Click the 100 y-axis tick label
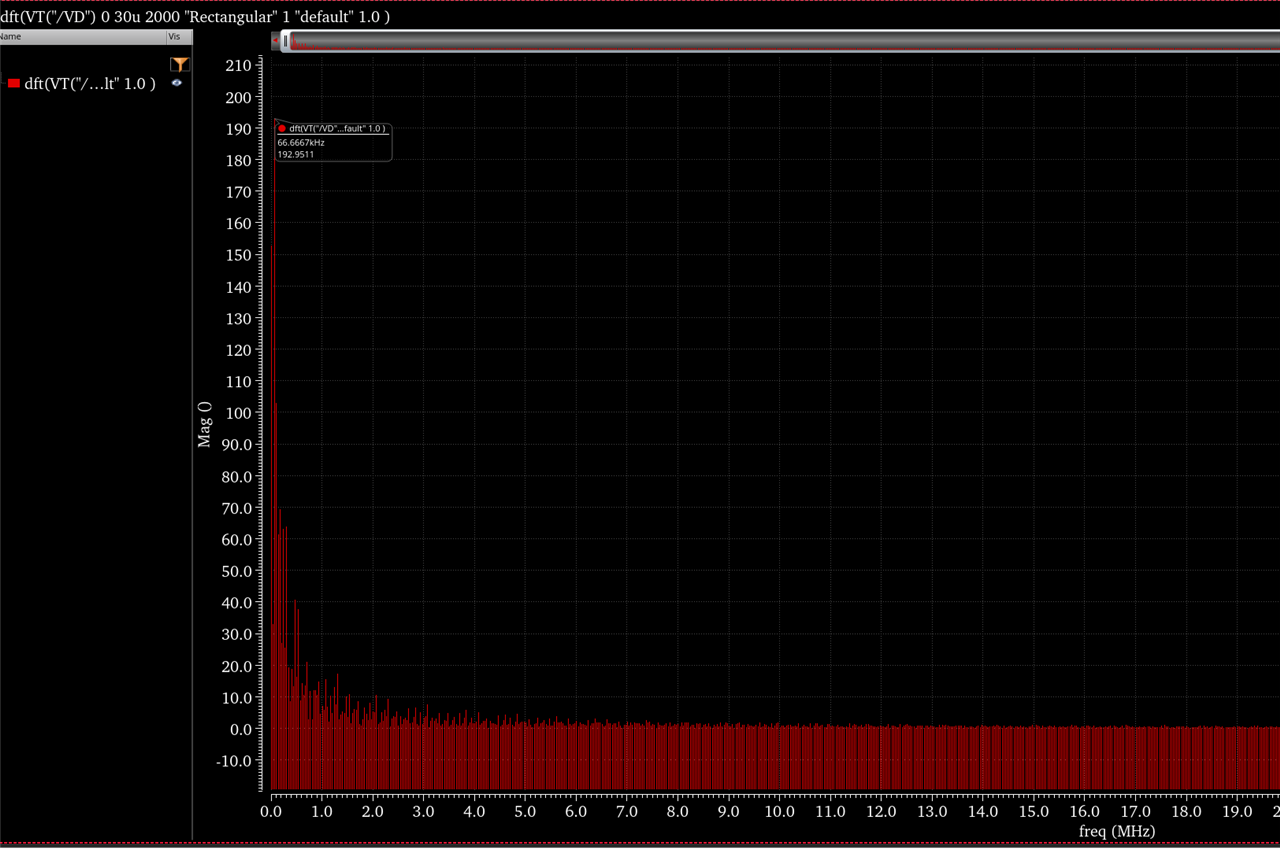The height and width of the screenshot is (849, 1280). (238, 413)
